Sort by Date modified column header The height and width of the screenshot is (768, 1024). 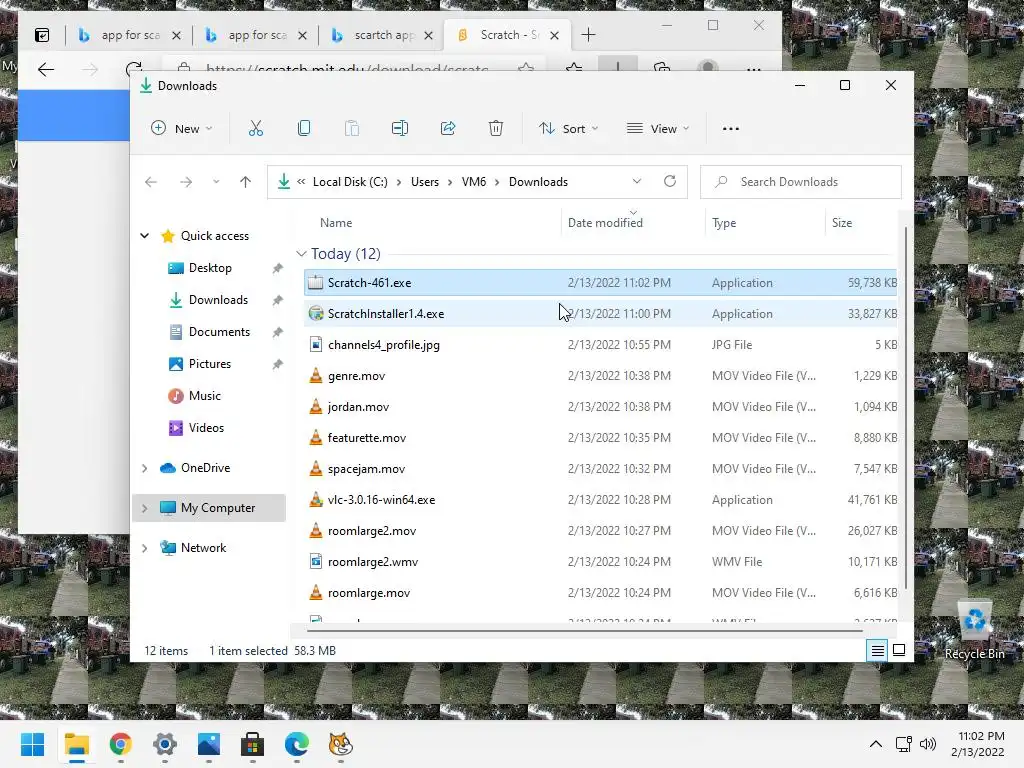[x=605, y=223]
